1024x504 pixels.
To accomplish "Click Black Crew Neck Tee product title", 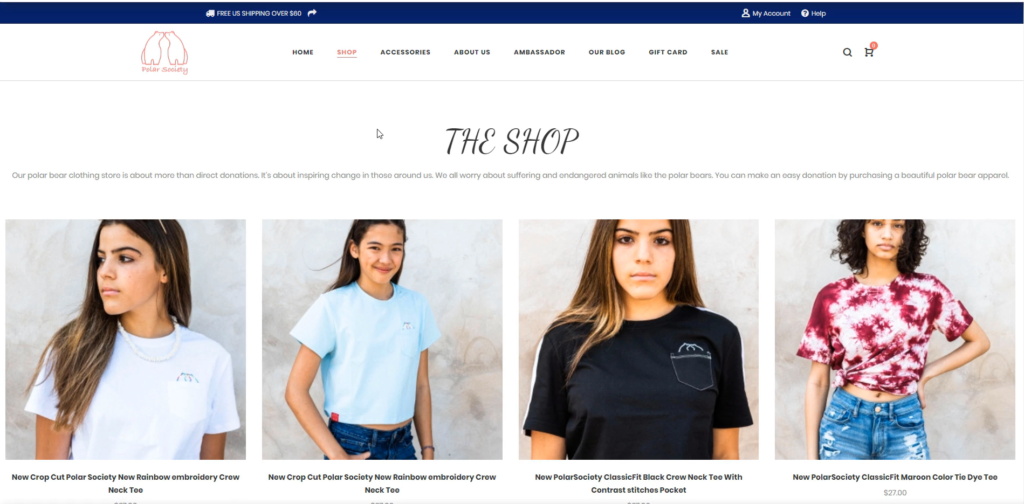I will (x=639, y=483).
